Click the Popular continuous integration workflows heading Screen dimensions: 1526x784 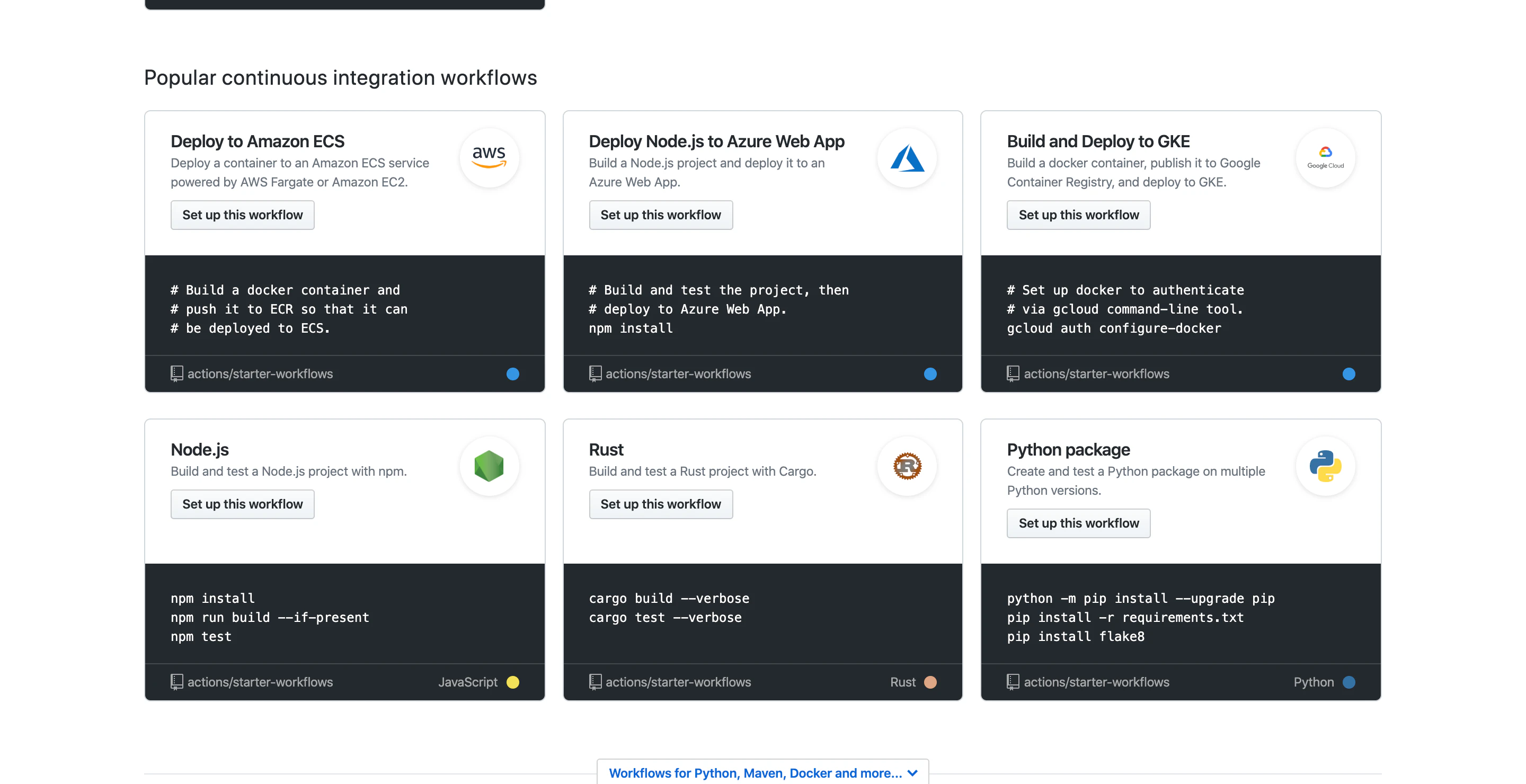341,77
